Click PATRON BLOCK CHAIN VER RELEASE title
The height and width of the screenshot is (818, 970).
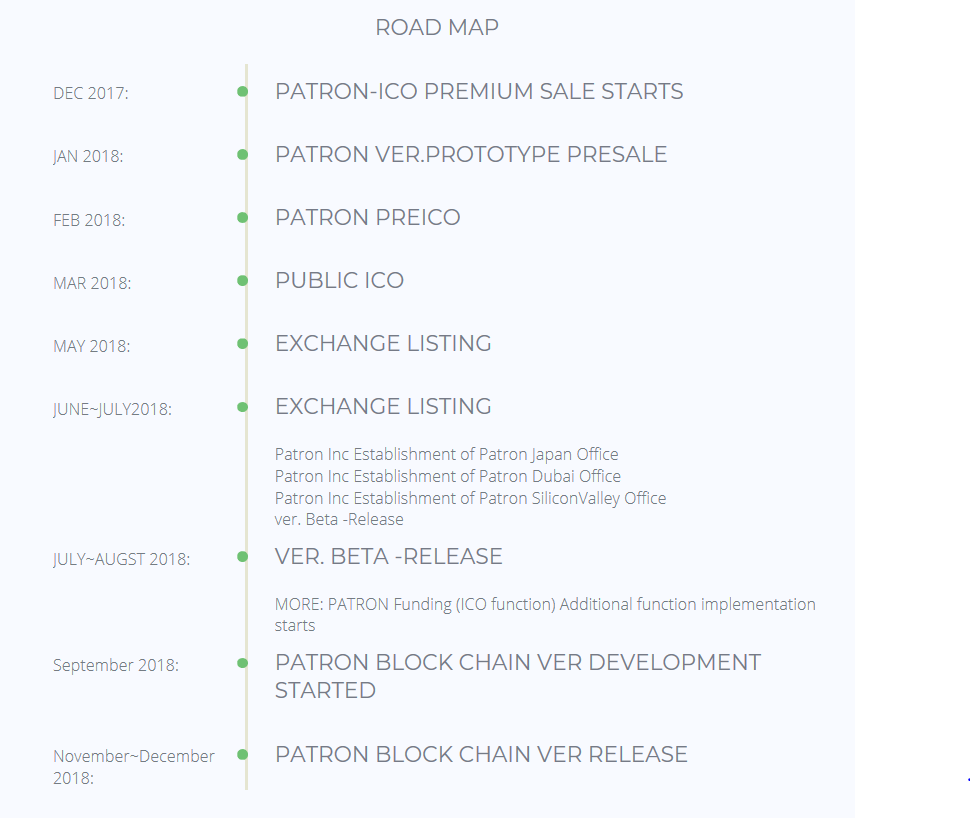coord(481,755)
